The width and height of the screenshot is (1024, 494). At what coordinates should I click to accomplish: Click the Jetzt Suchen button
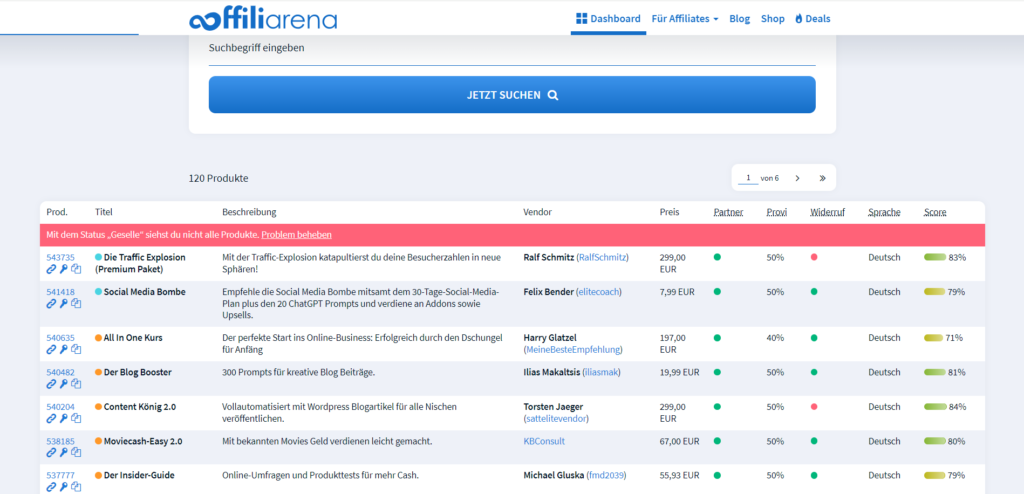point(512,95)
